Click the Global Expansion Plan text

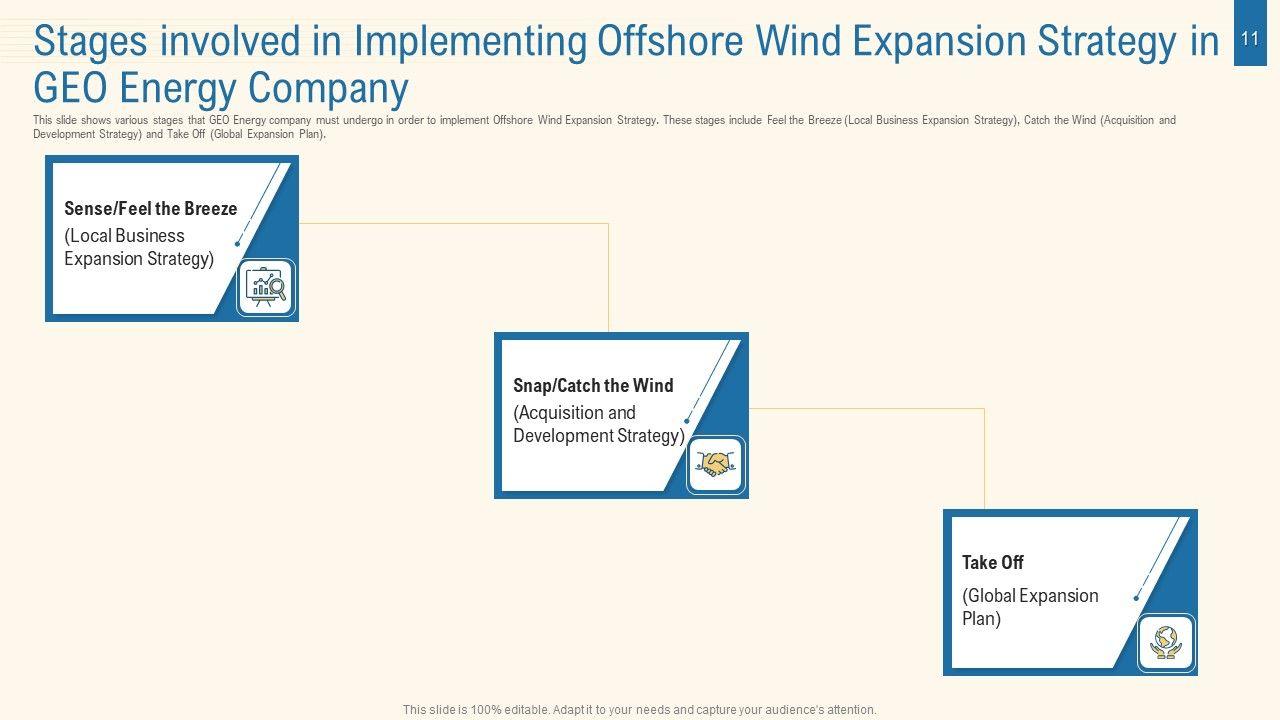[1030, 607]
